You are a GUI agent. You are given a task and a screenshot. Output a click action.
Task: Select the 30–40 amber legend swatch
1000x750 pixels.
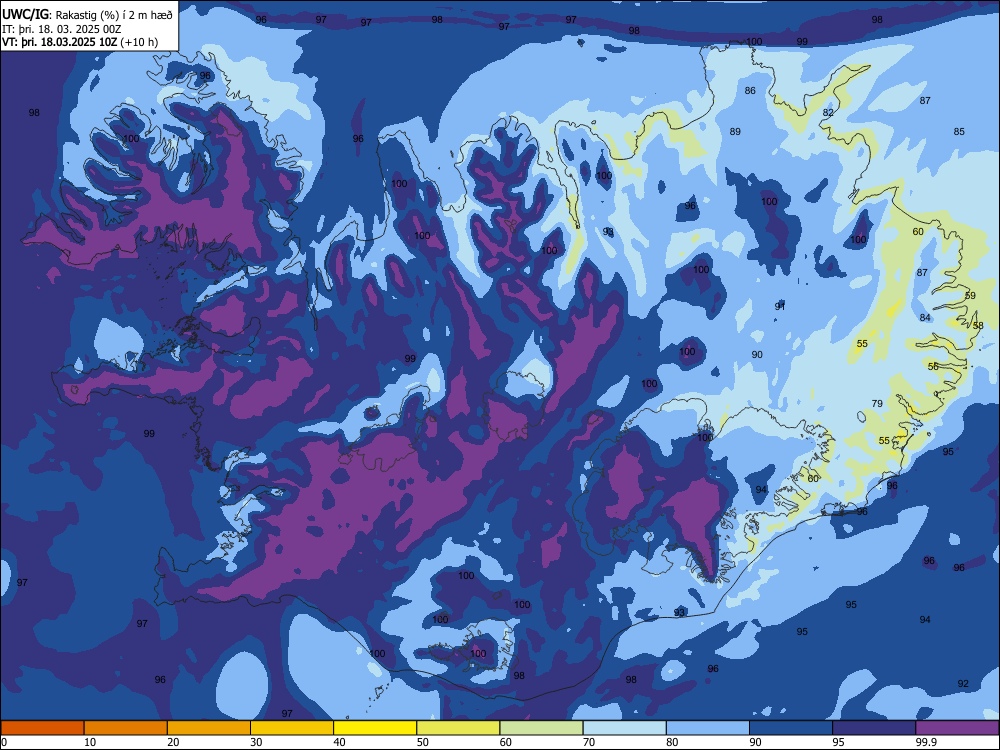tap(292, 728)
